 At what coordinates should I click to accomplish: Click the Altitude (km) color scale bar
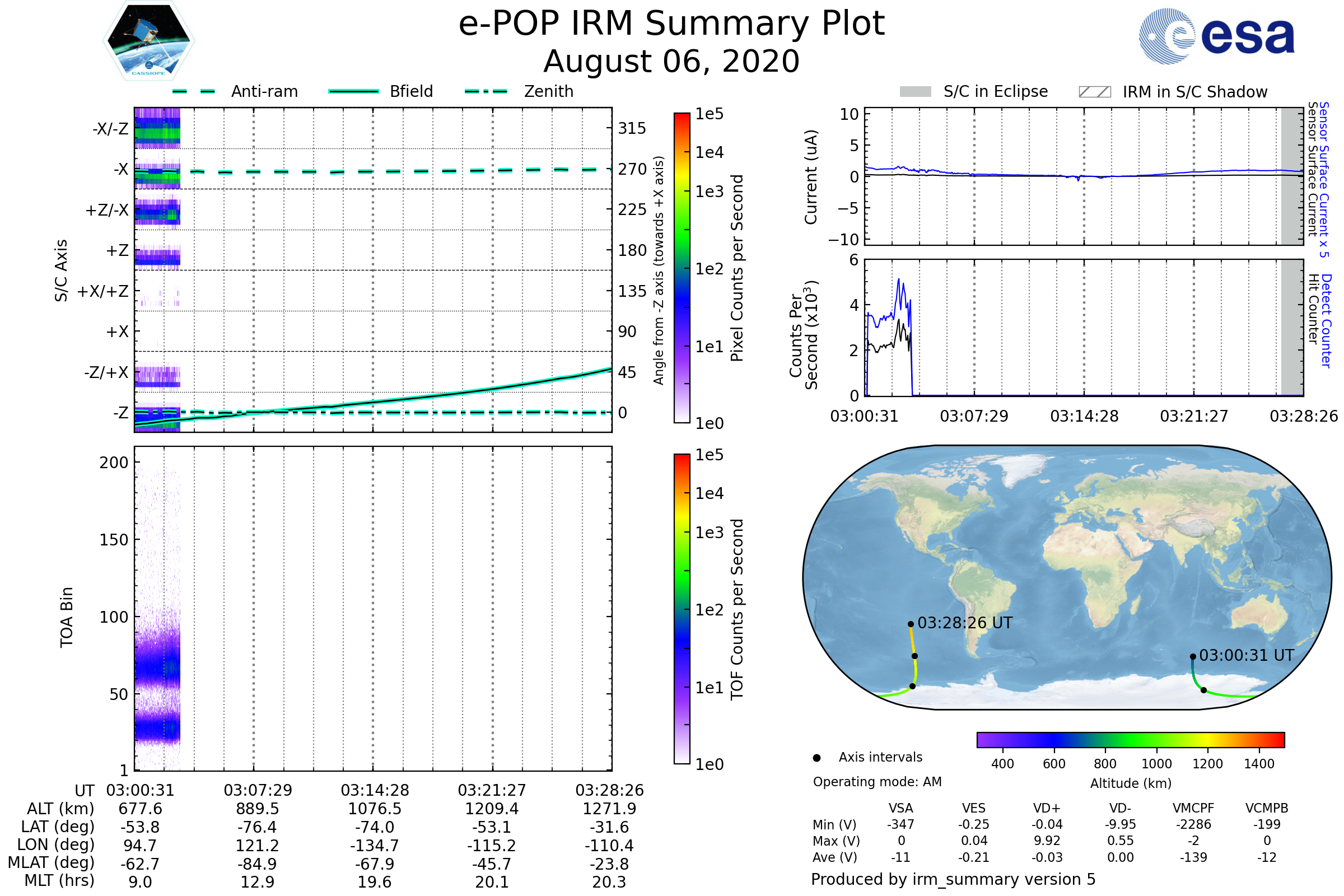(1130, 739)
